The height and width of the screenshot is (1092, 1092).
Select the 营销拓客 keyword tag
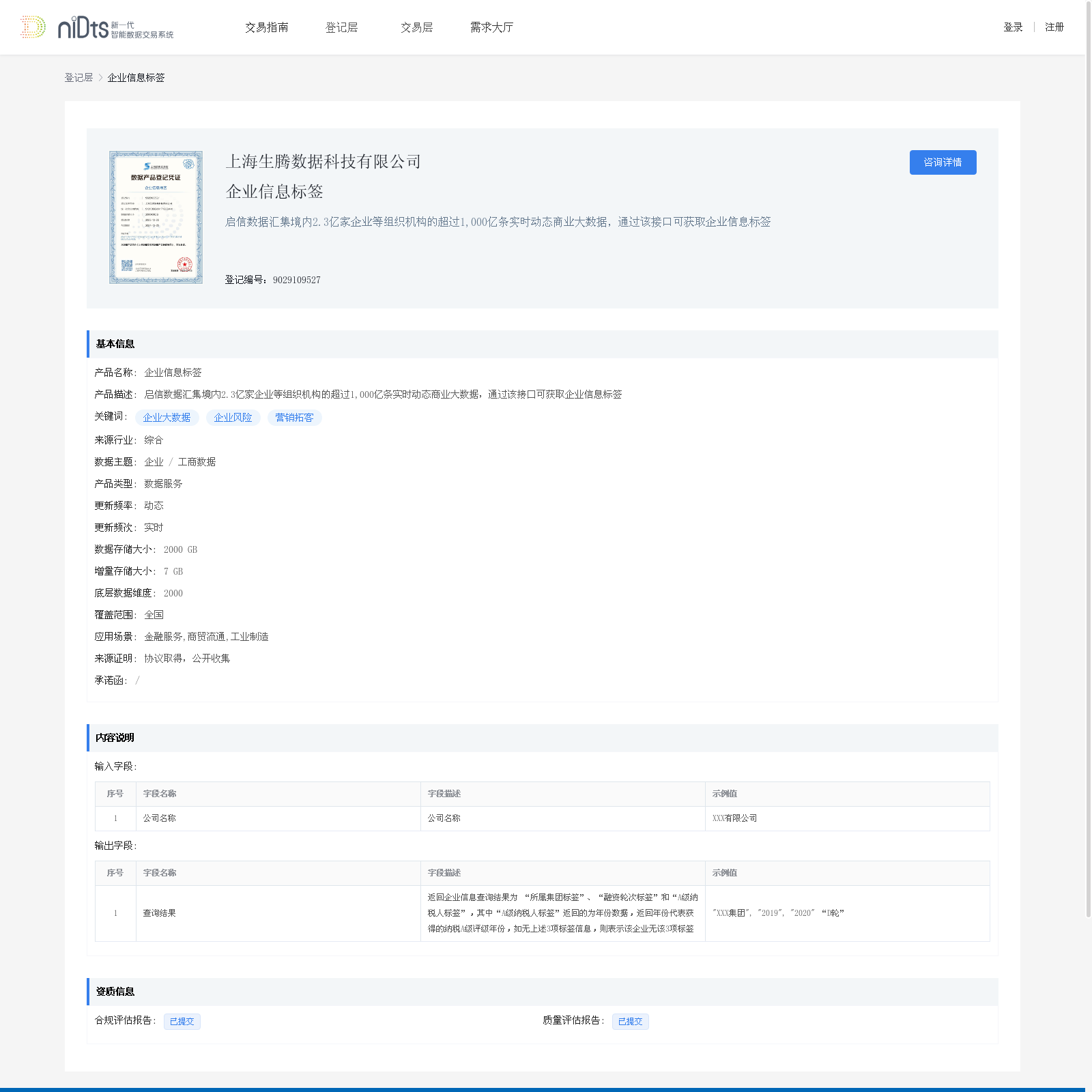coord(294,418)
